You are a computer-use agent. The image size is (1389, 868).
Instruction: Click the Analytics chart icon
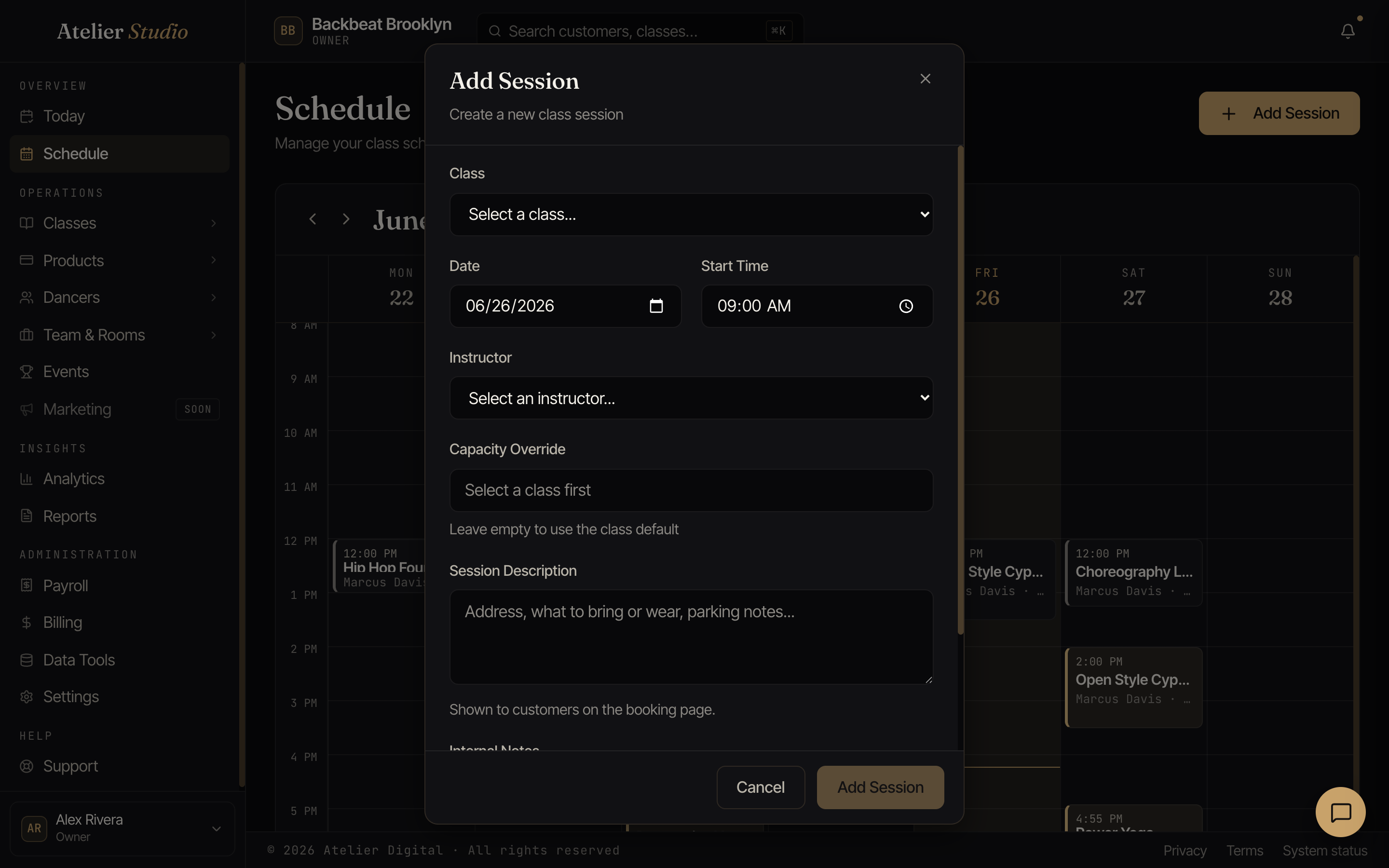(27, 479)
